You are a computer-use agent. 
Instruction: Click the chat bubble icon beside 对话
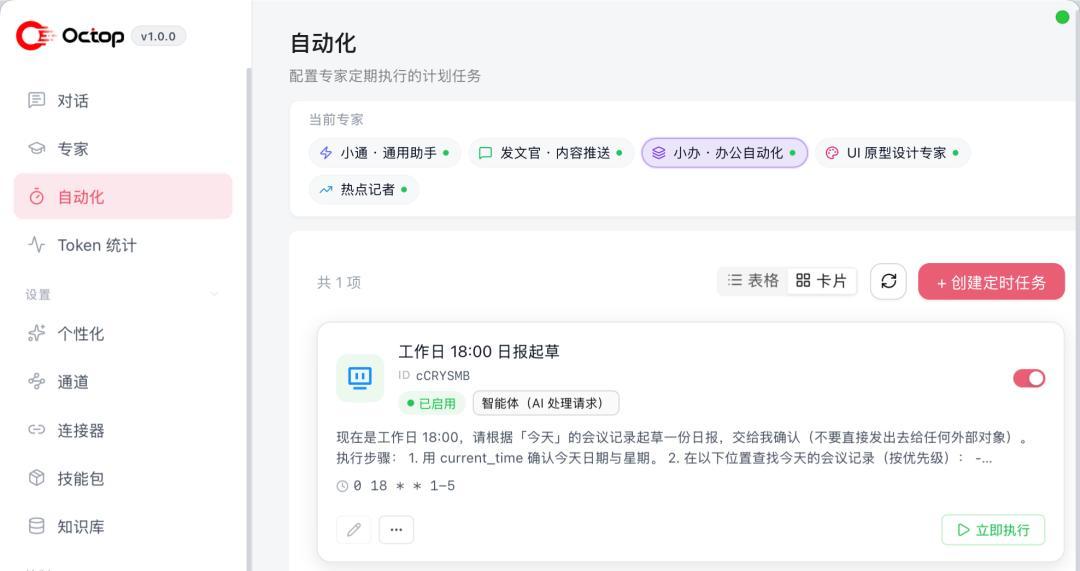37,101
